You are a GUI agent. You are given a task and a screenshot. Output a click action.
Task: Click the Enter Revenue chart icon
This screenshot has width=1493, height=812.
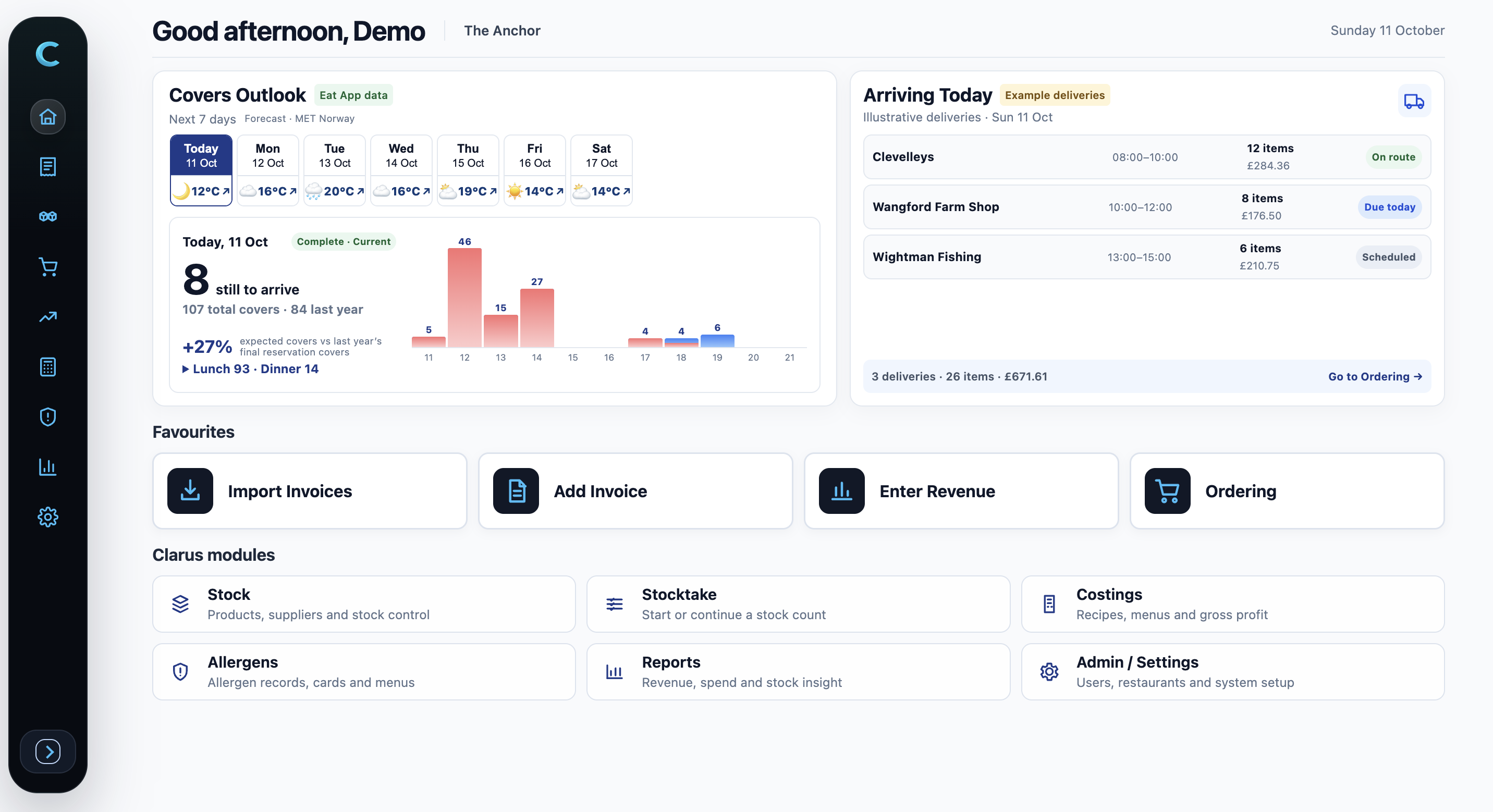[x=841, y=491]
